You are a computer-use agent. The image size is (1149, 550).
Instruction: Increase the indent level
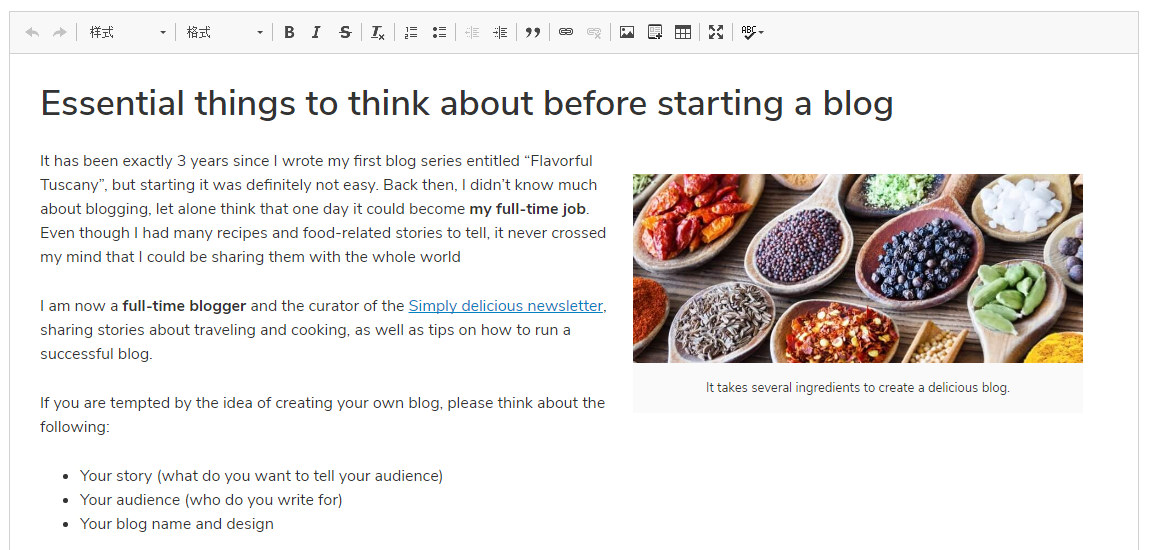[500, 32]
